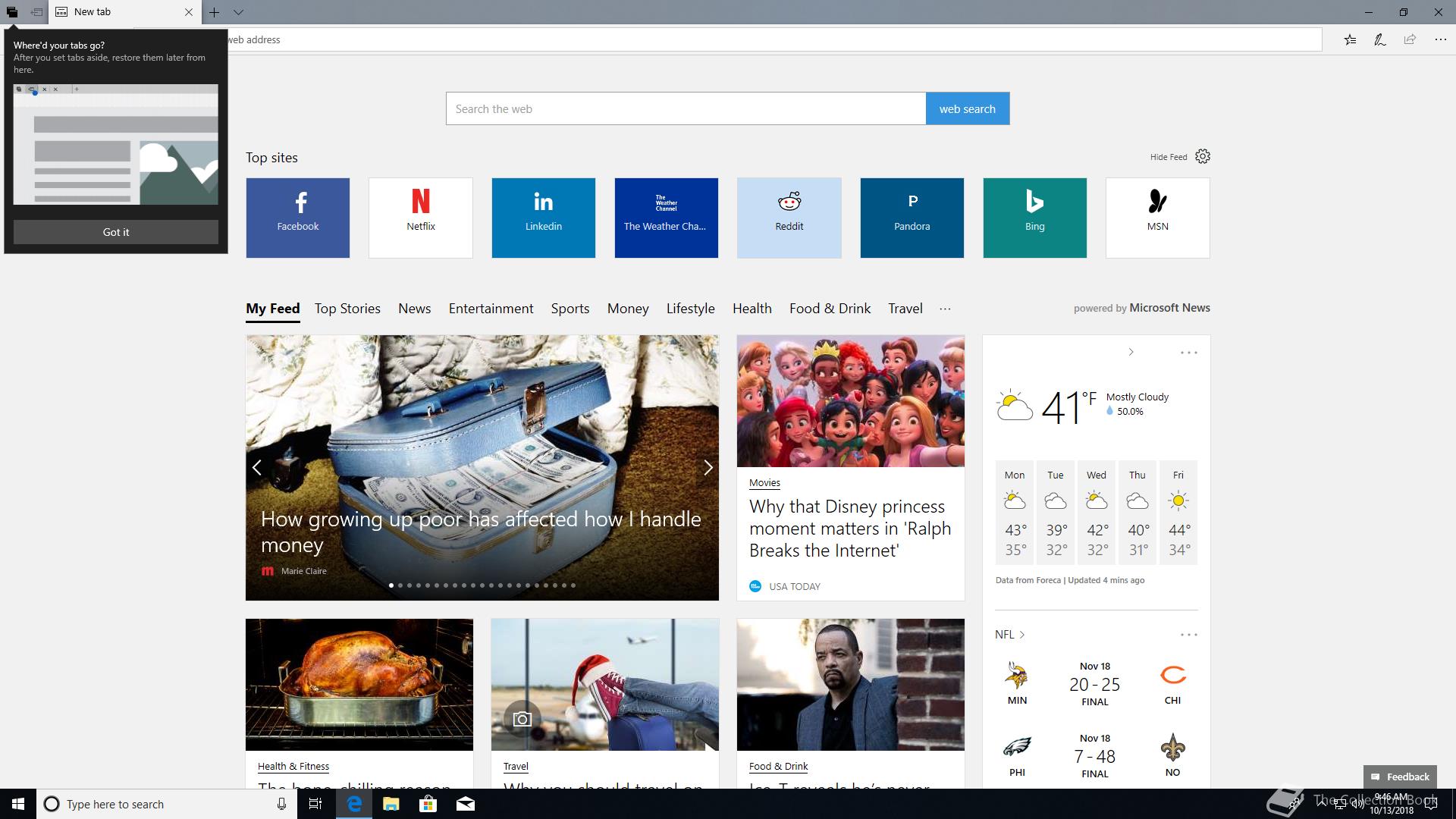
Task: Click the Hide Feed link
Action: pyautogui.click(x=1169, y=157)
